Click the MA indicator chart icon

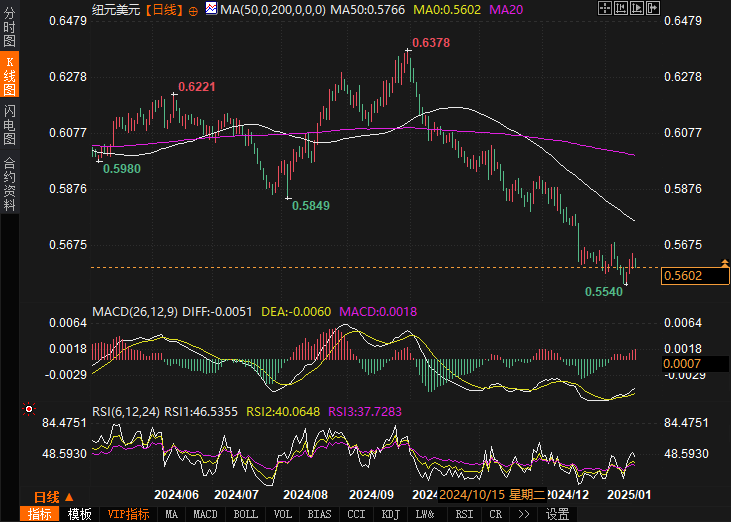click(x=210, y=9)
